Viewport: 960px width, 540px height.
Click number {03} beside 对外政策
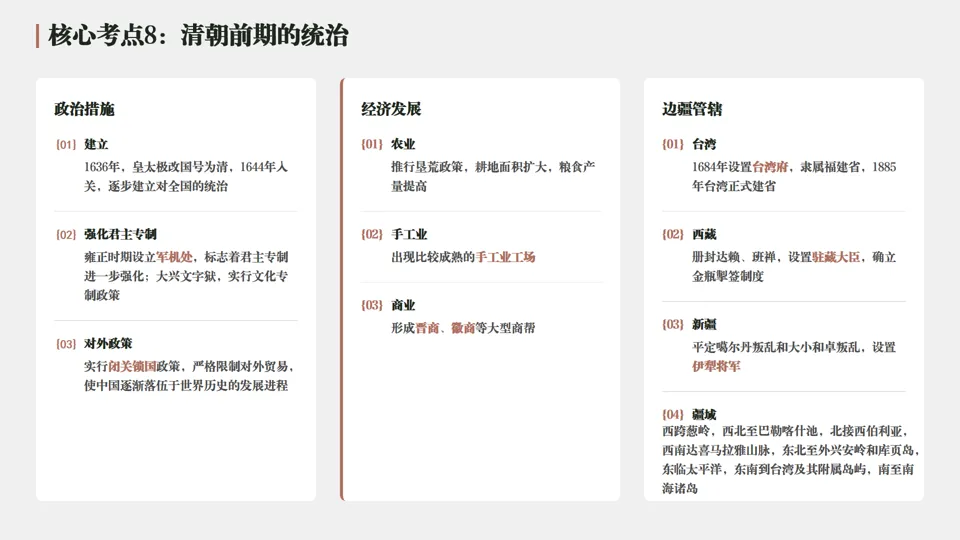pyautogui.click(x=66, y=343)
